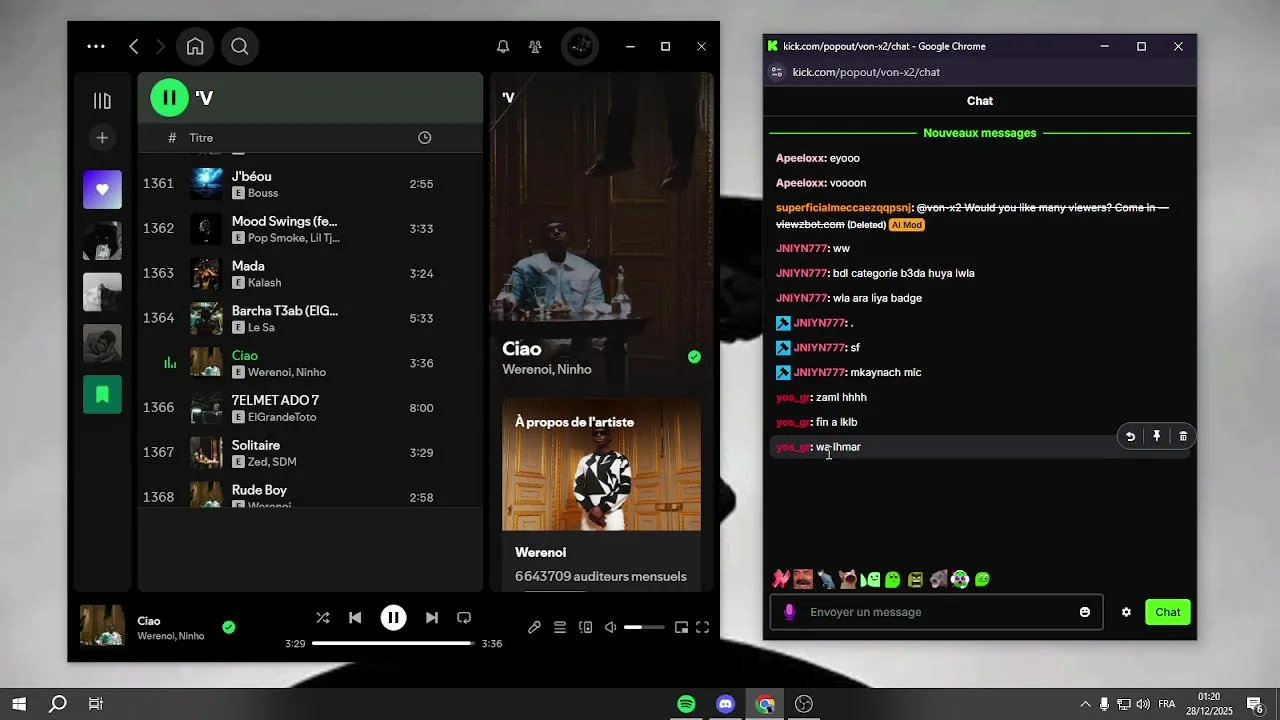Toggle saved checkmark beside Ciao in right panel
Viewport: 1280px width, 720px height.
(x=694, y=357)
